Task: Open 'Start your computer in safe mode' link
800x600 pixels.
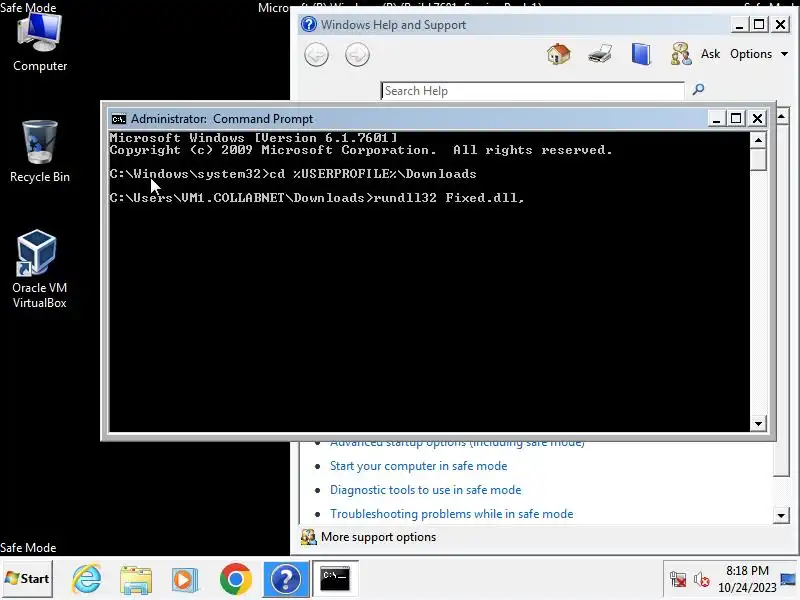Action: 418,466
